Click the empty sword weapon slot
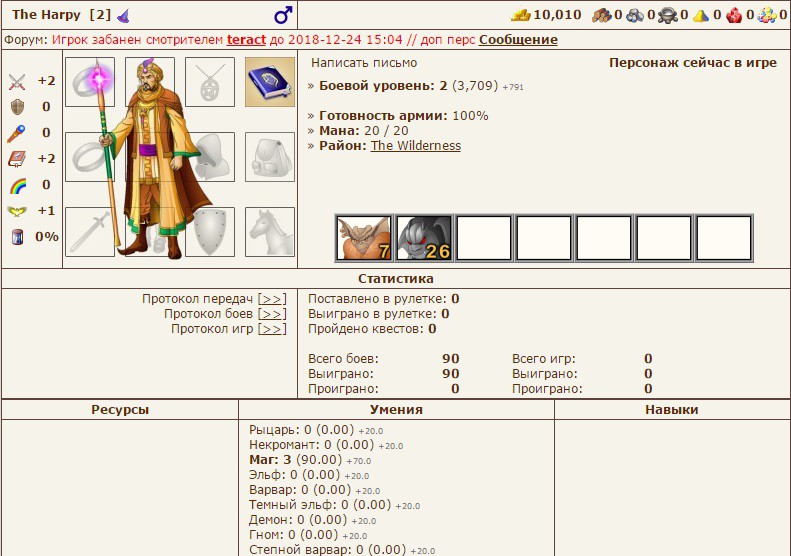The width and height of the screenshot is (791, 556). [x=90, y=232]
